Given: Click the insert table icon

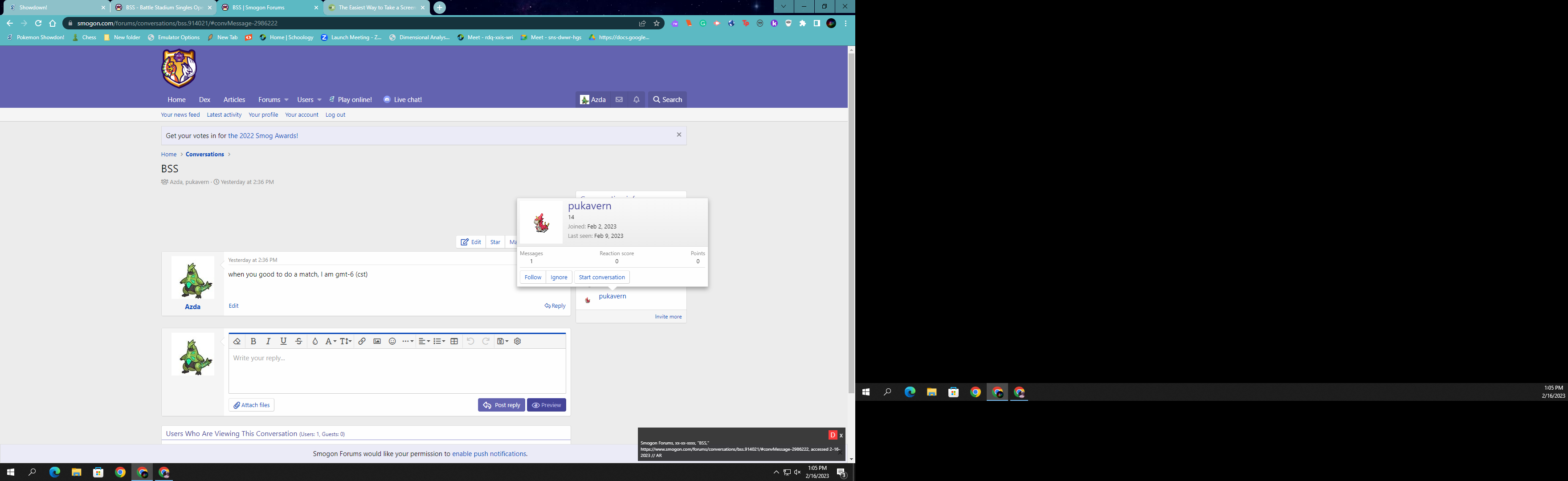Looking at the screenshot, I should point(454,342).
